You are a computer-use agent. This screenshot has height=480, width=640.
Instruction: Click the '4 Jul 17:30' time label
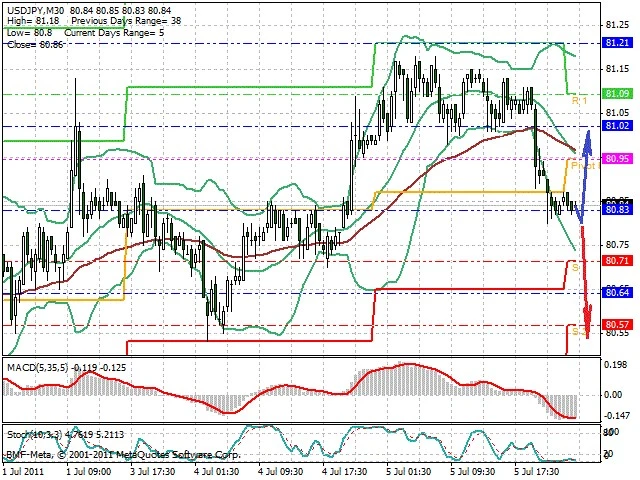click(x=345, y=472)
